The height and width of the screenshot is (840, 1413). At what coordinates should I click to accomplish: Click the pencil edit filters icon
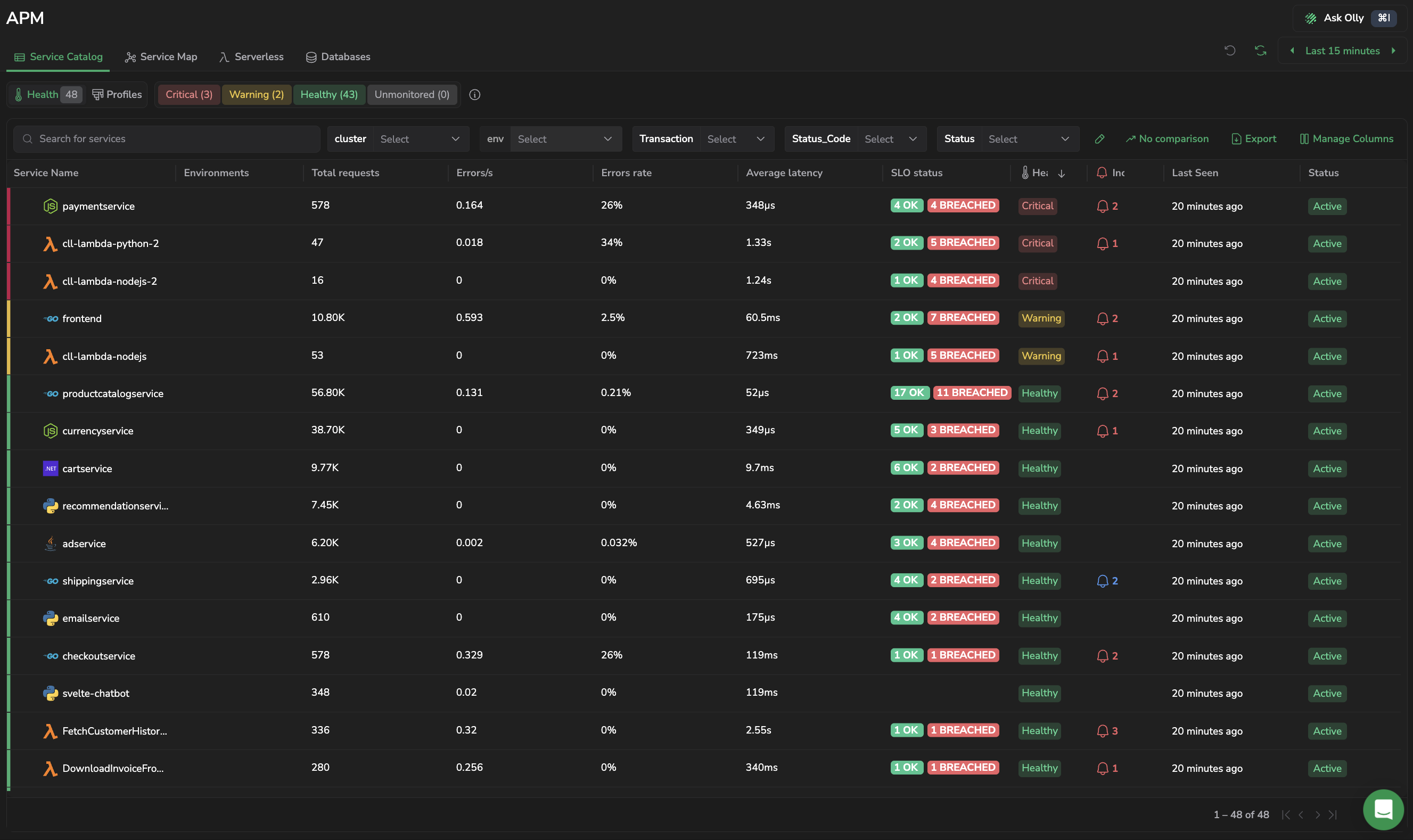pos(1099,139)
